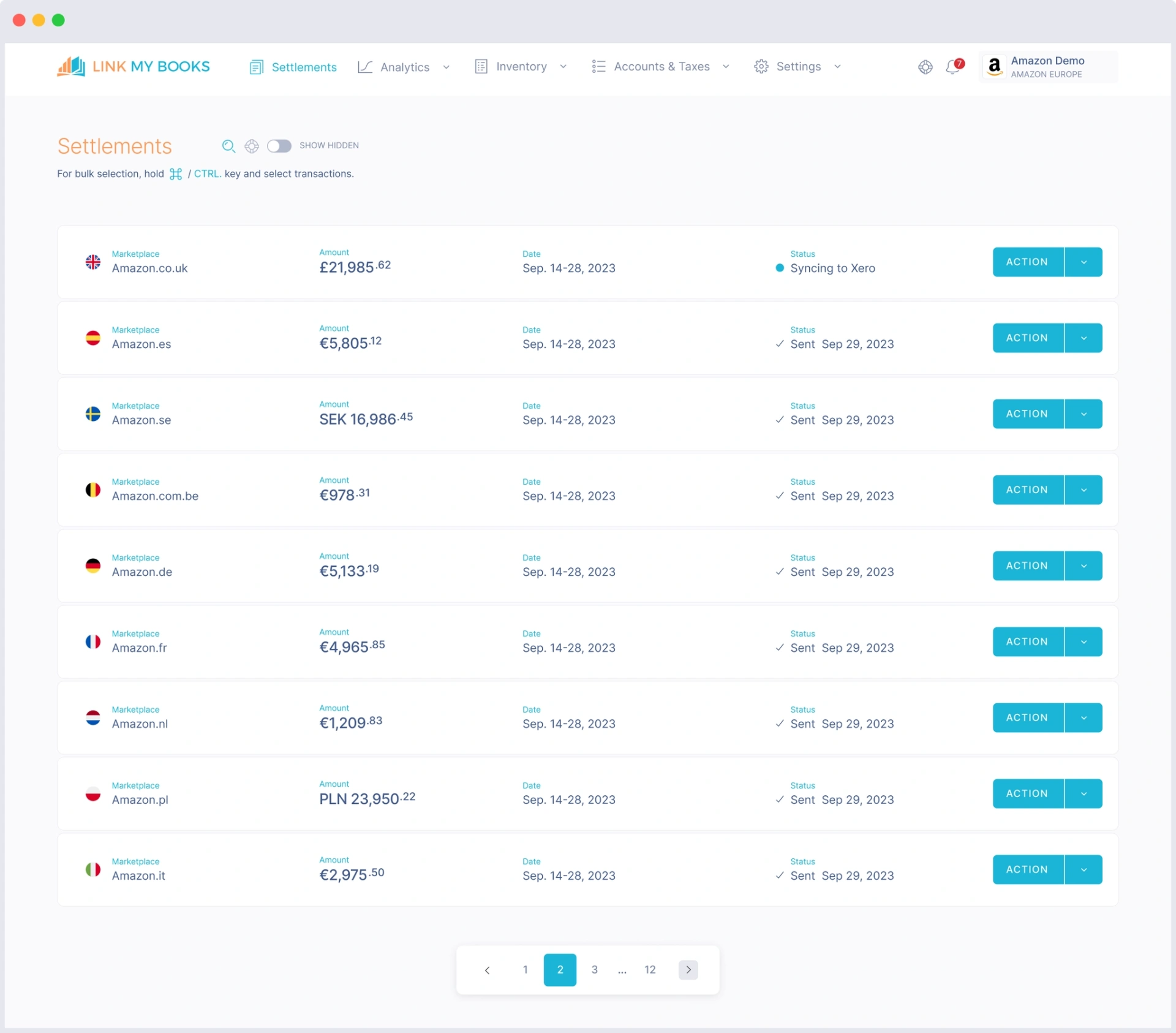Click Sent Sep 29, 2023 status for Amazon.it
Screen dimensions: 1176x1033
(835, 876)
